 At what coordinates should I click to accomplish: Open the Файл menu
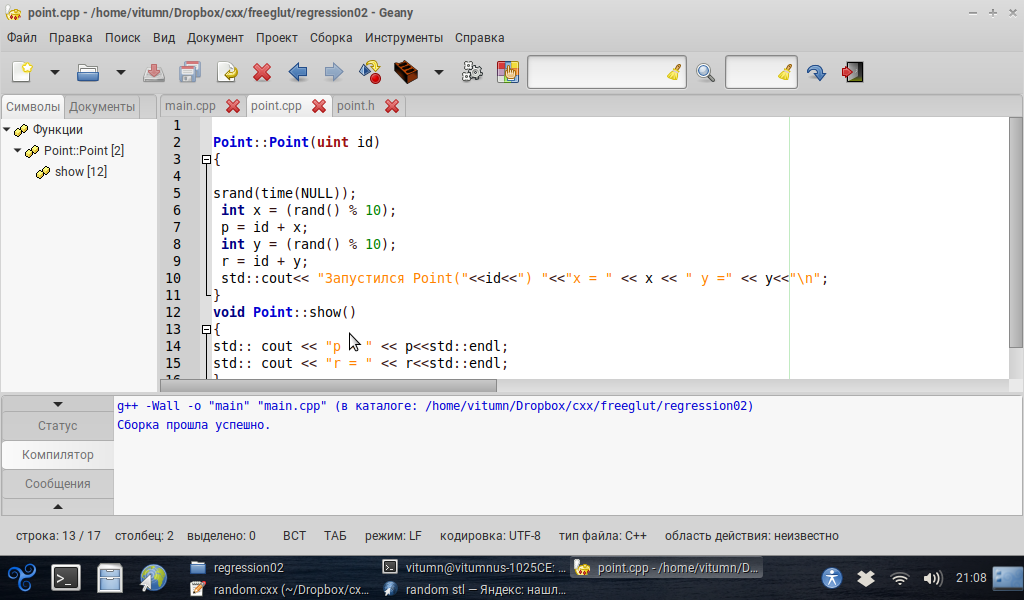click(22, 38)
